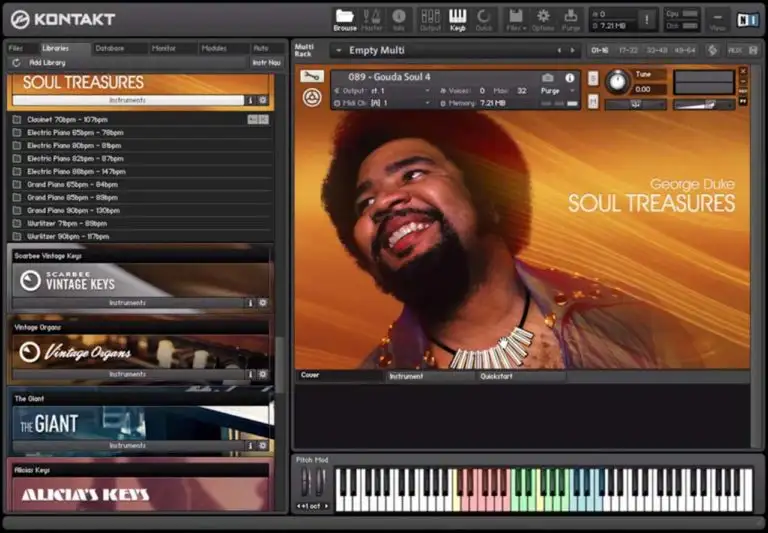
Task: Click the panic exclamation button
Action: (647, 20)
